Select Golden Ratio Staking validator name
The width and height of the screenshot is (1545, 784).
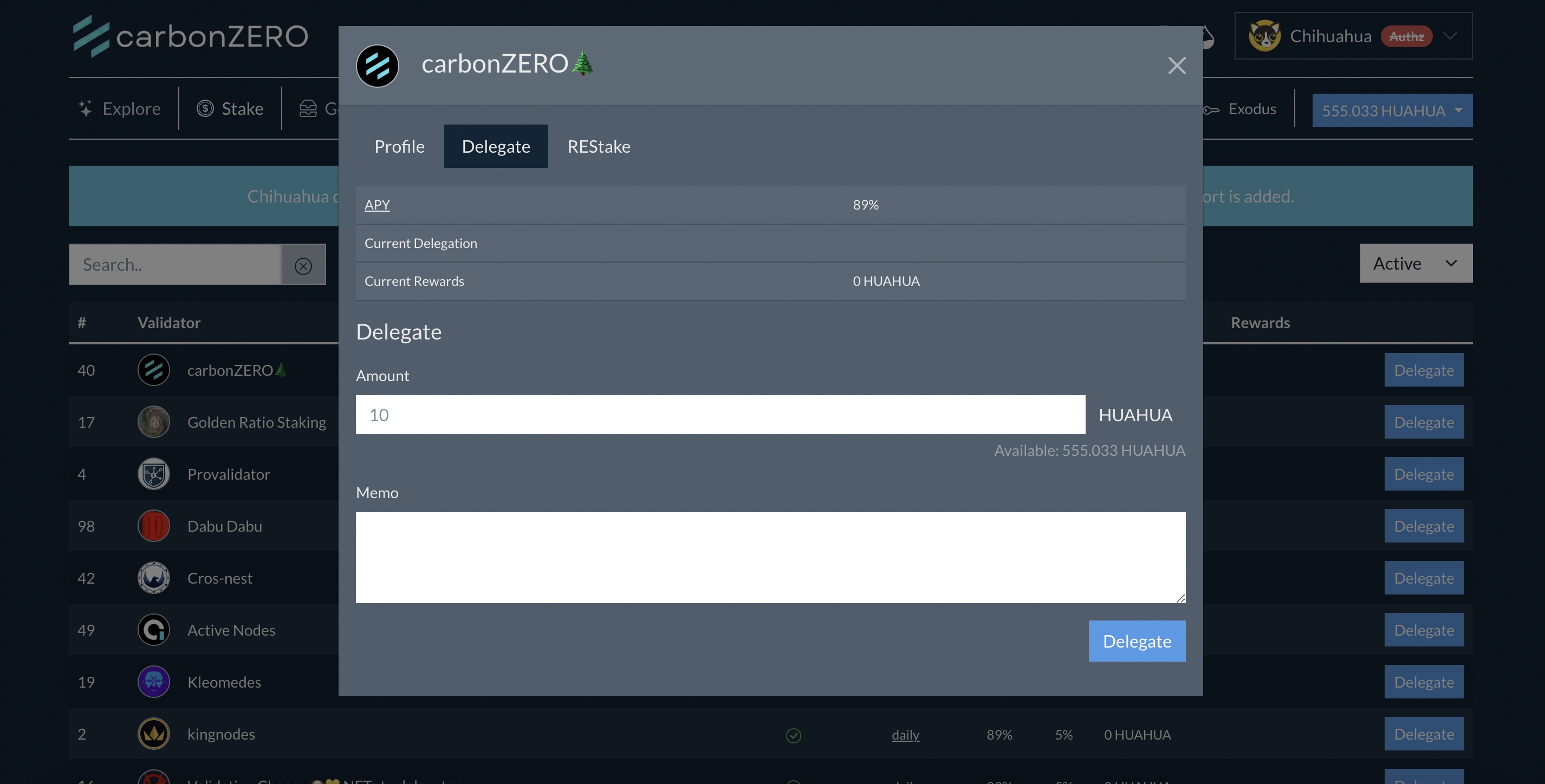(x=257, y=422)
